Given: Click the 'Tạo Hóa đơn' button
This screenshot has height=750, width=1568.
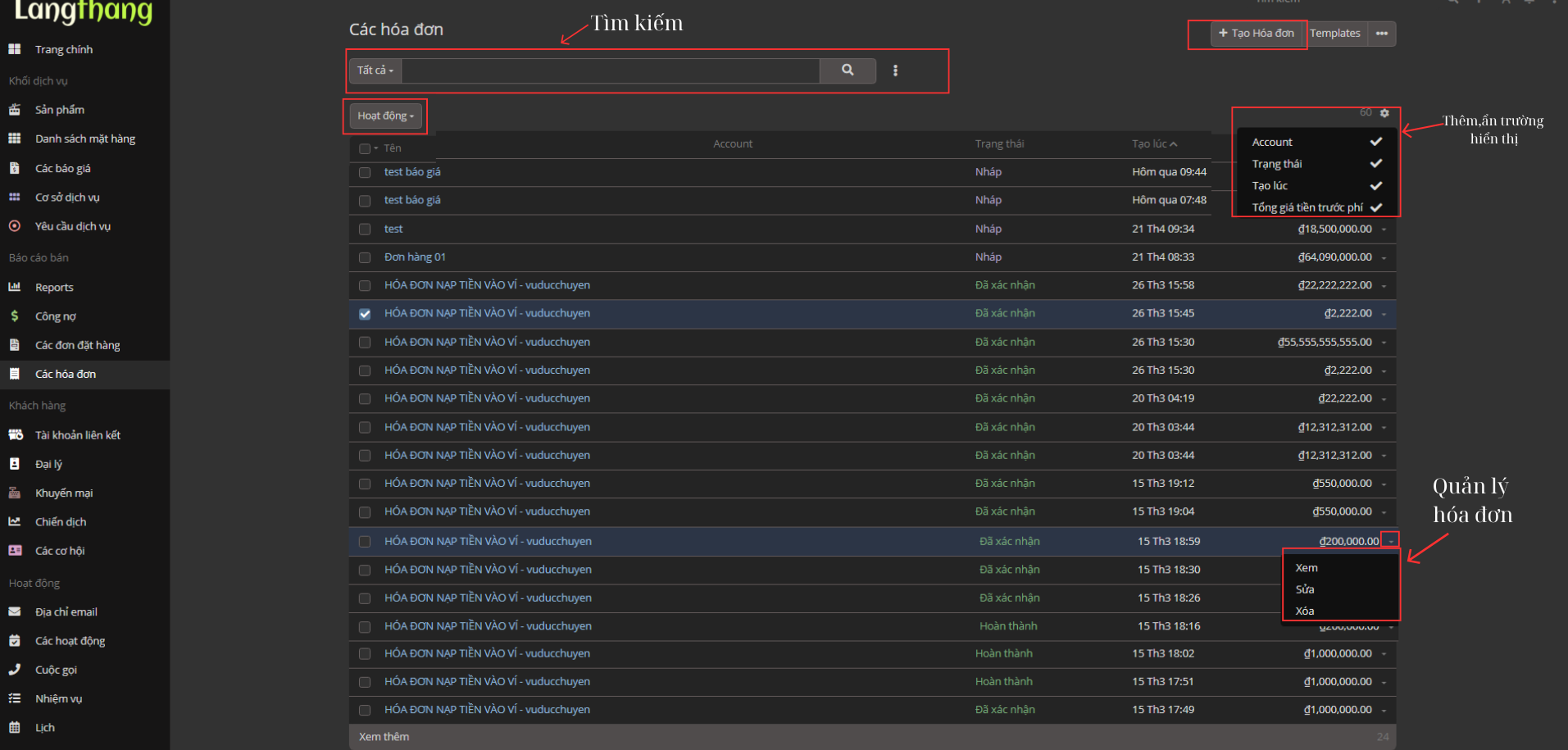Looking at the screenshot, I should 1257,34.
